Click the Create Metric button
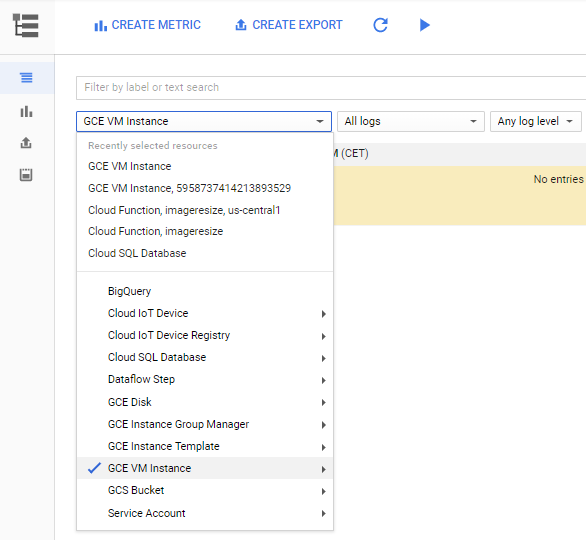This screenshot has height=540, width=586. [148, 25]
